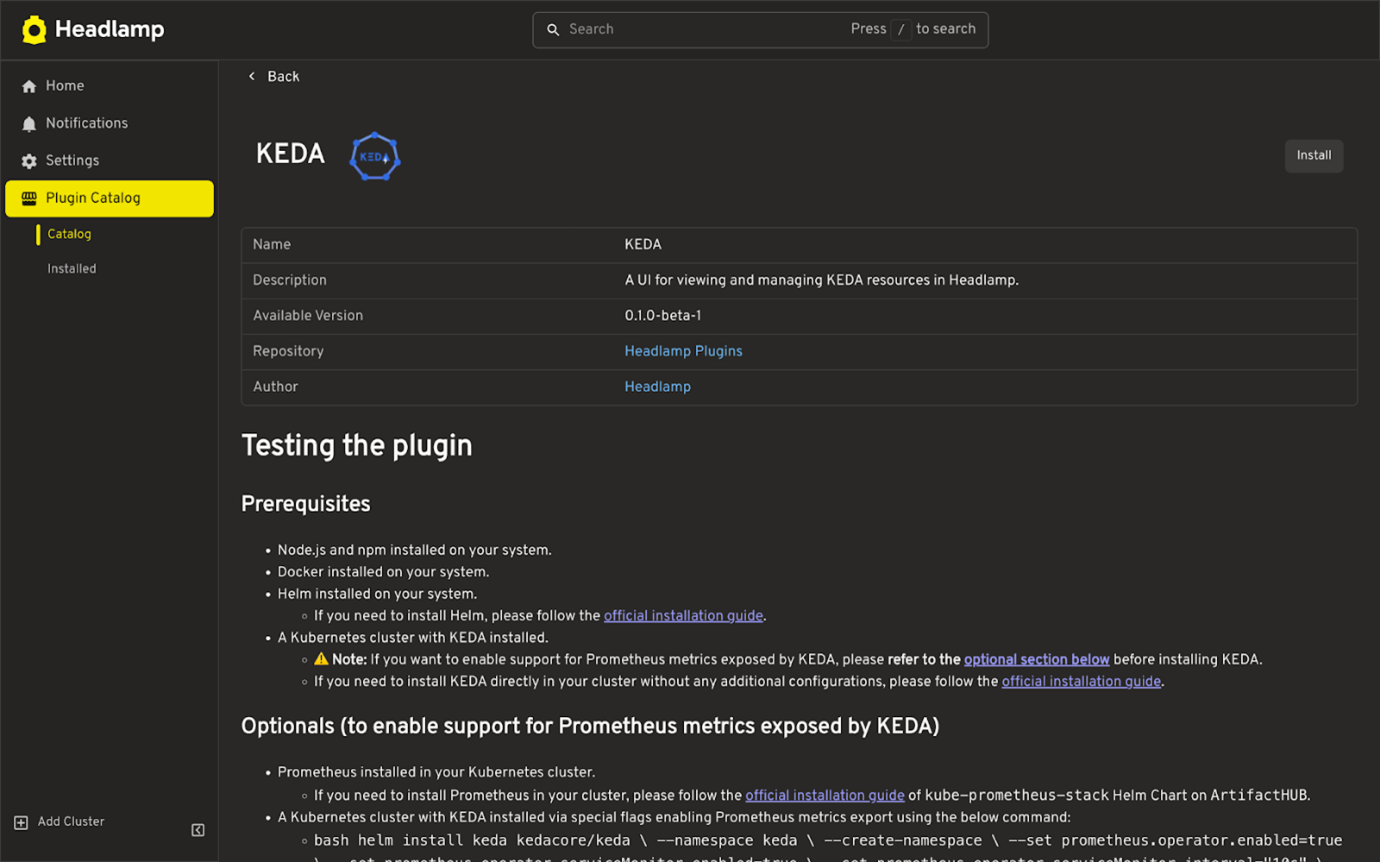Select the Catalog sub-item
Screen dimensions: 1380x862
[x=69, y=234]
